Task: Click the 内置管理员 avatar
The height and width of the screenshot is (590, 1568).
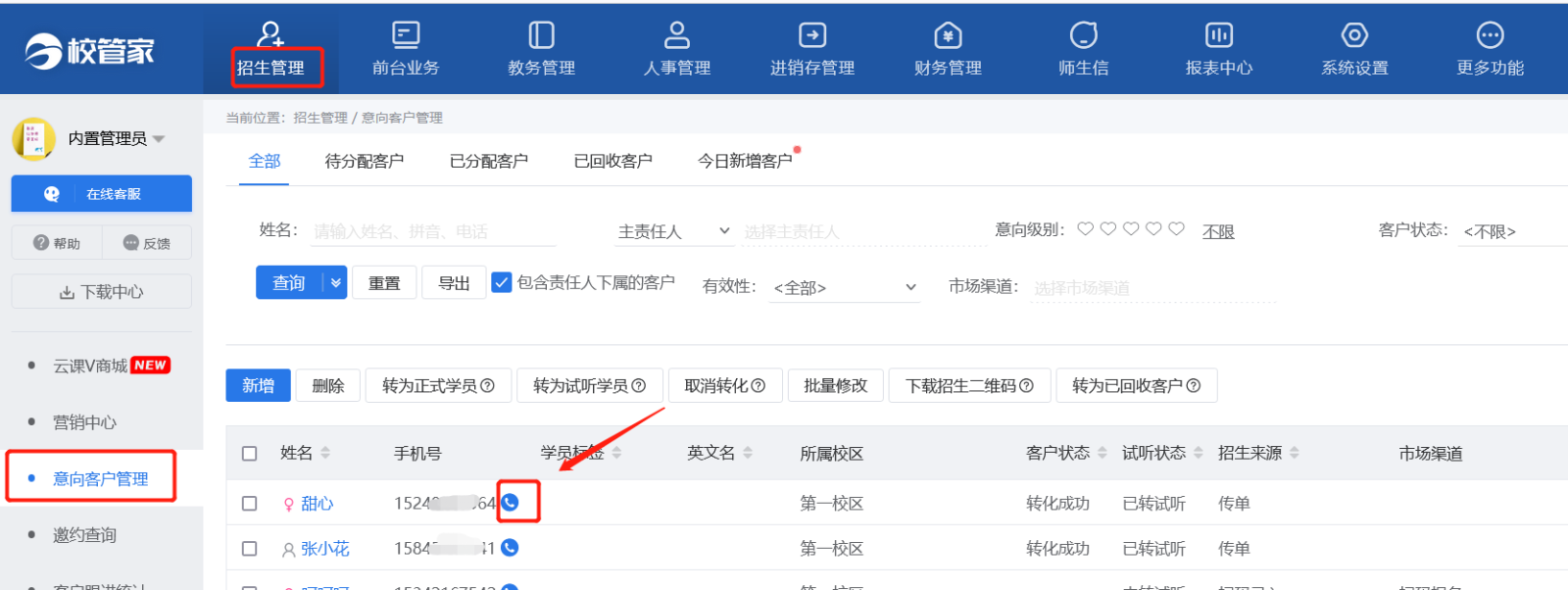Action: (33, 139)
